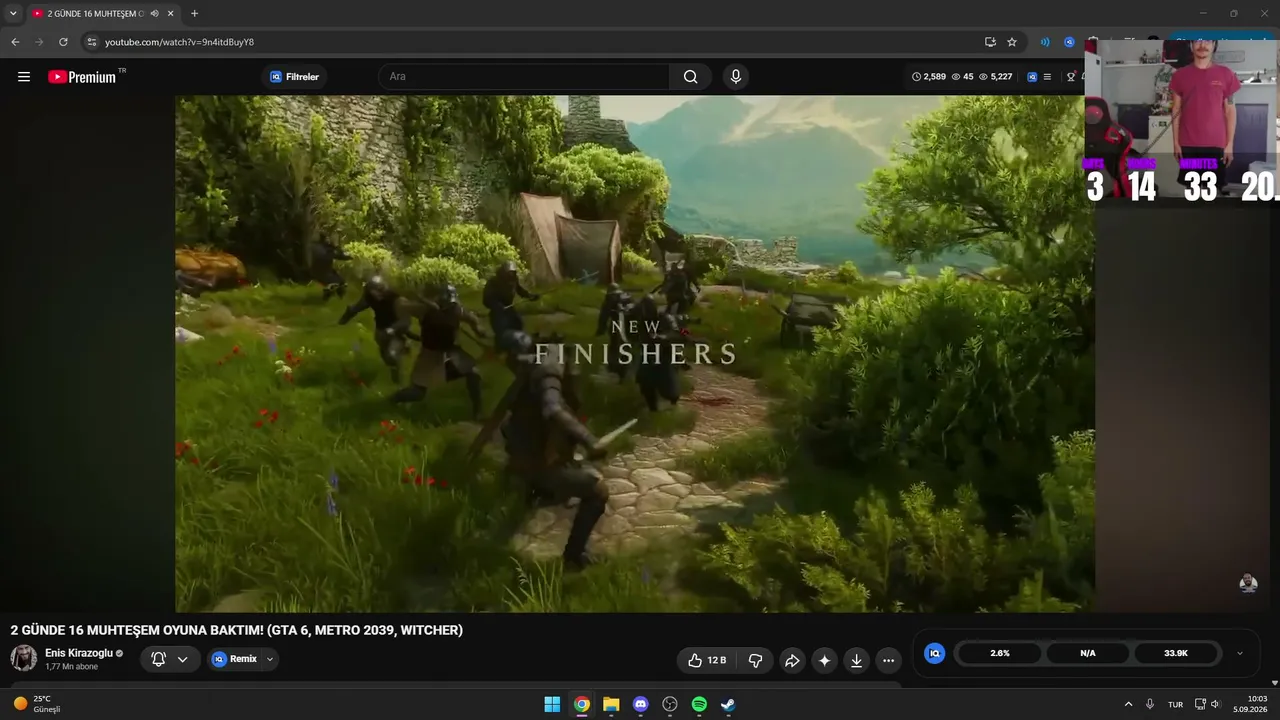The image size is (1280, 720).
Task: Switch the TUR keyboard language
Action: coord(1176,704)
